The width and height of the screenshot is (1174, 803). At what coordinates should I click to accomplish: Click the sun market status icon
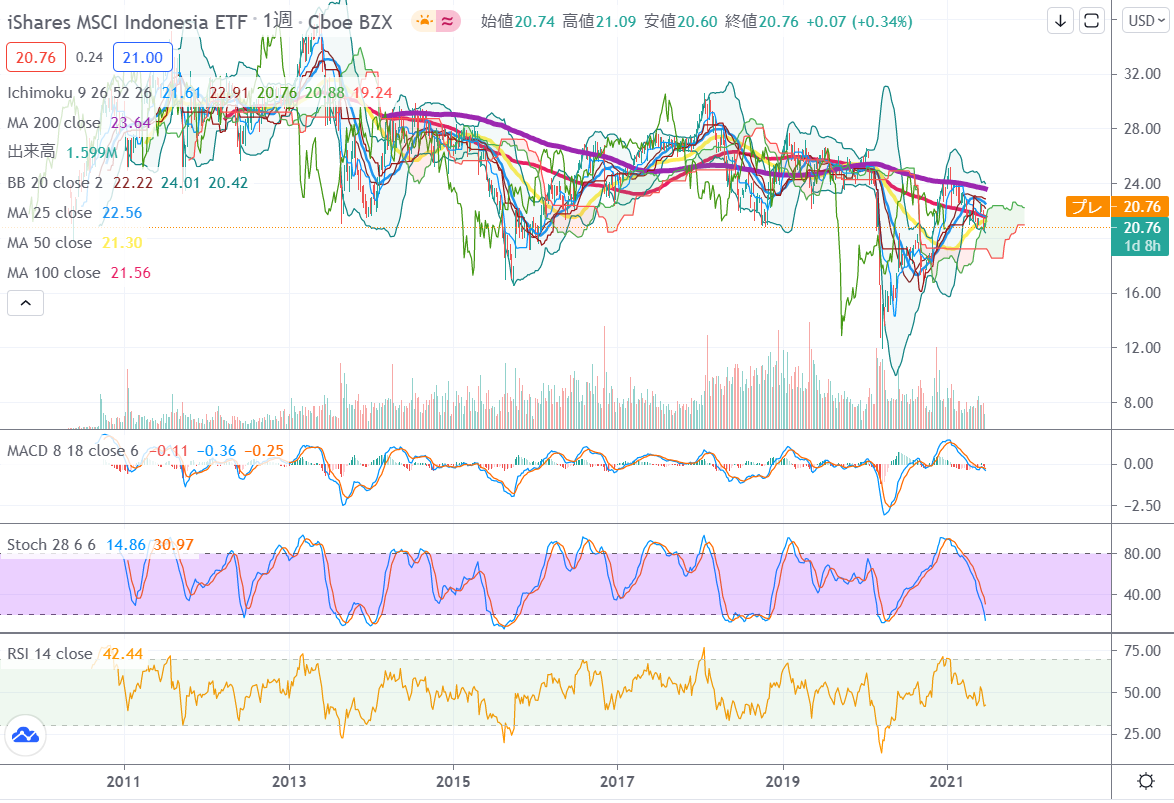(x=425, y=22)
